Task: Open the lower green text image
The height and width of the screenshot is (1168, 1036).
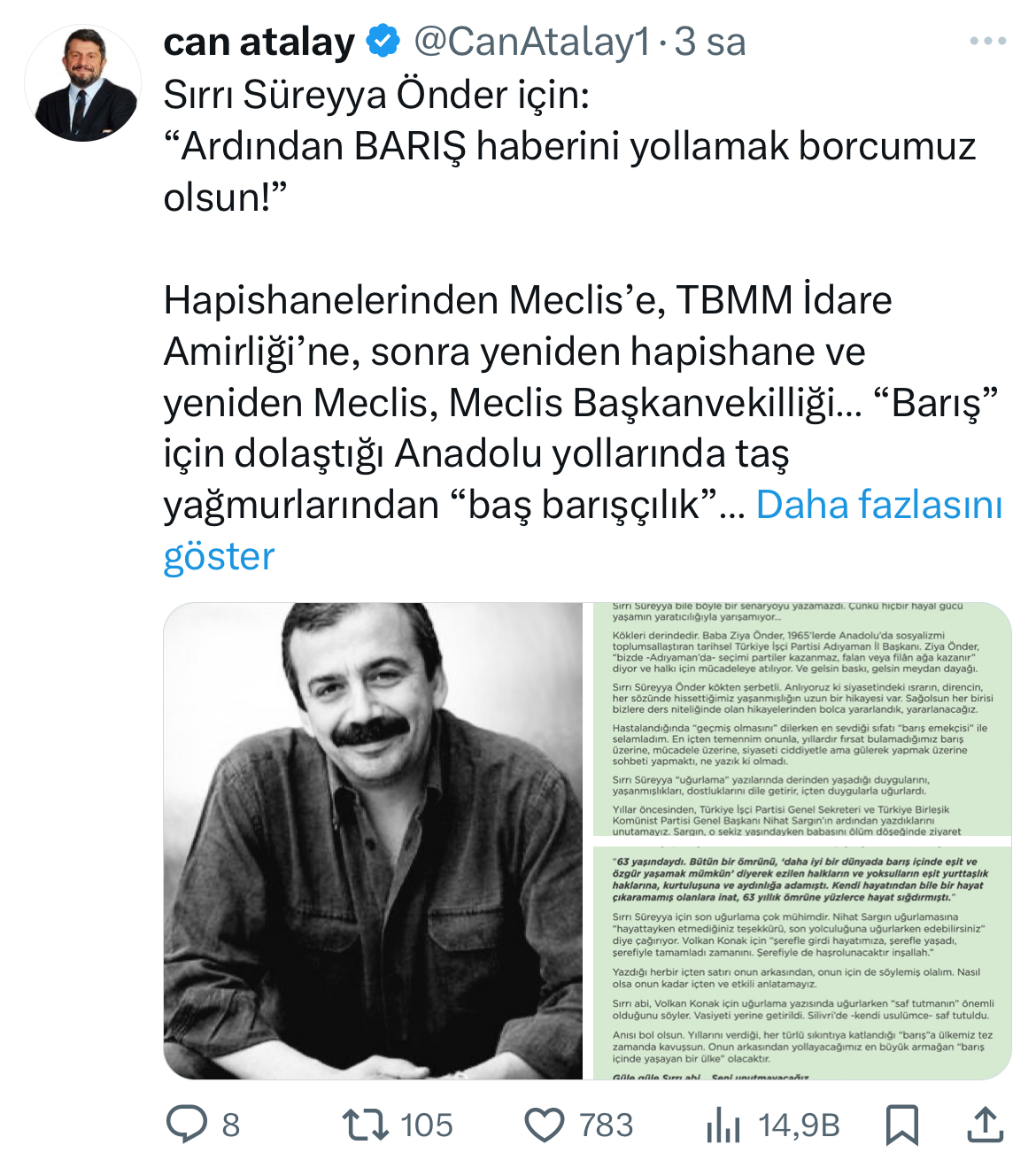Action: click(x=802, y=963)
